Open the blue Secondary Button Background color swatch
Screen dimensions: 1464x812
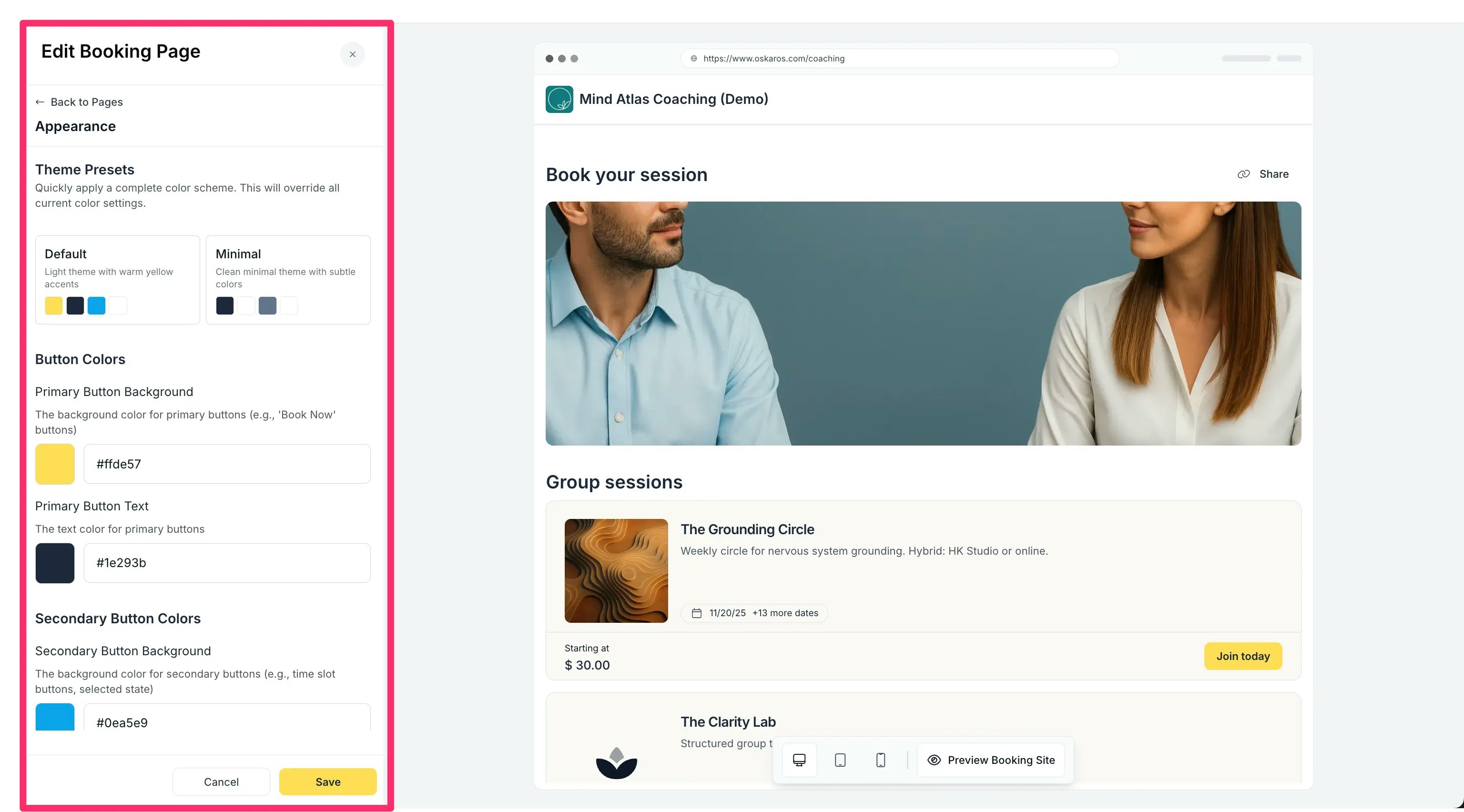[x=55, y=717]
